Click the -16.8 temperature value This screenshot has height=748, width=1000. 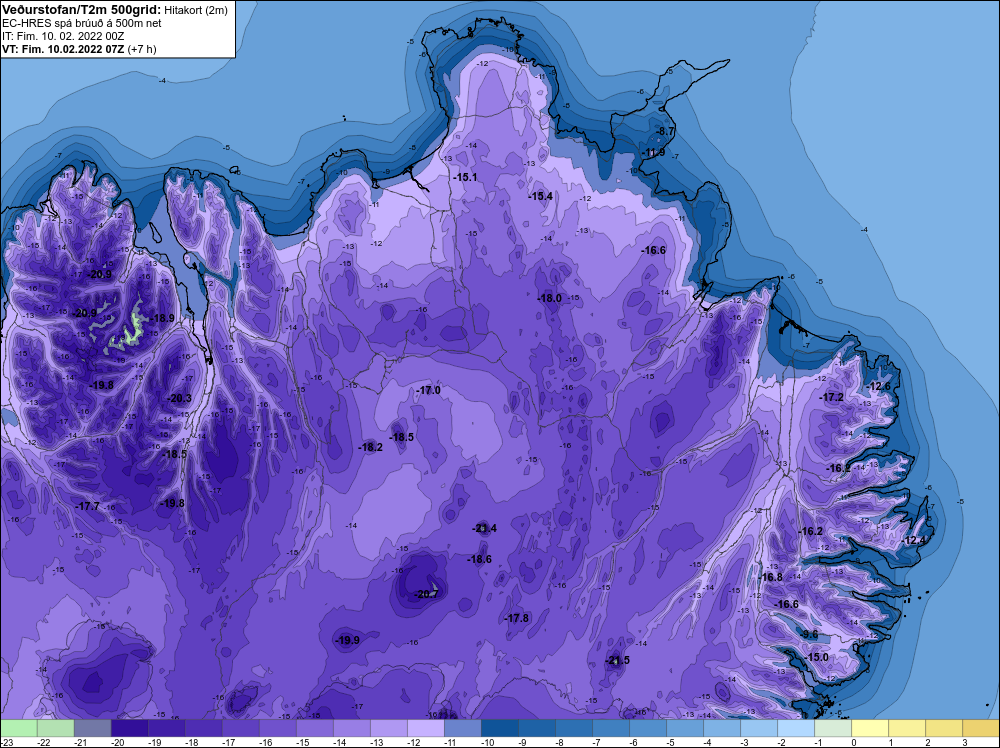click(x=770, y=577)
